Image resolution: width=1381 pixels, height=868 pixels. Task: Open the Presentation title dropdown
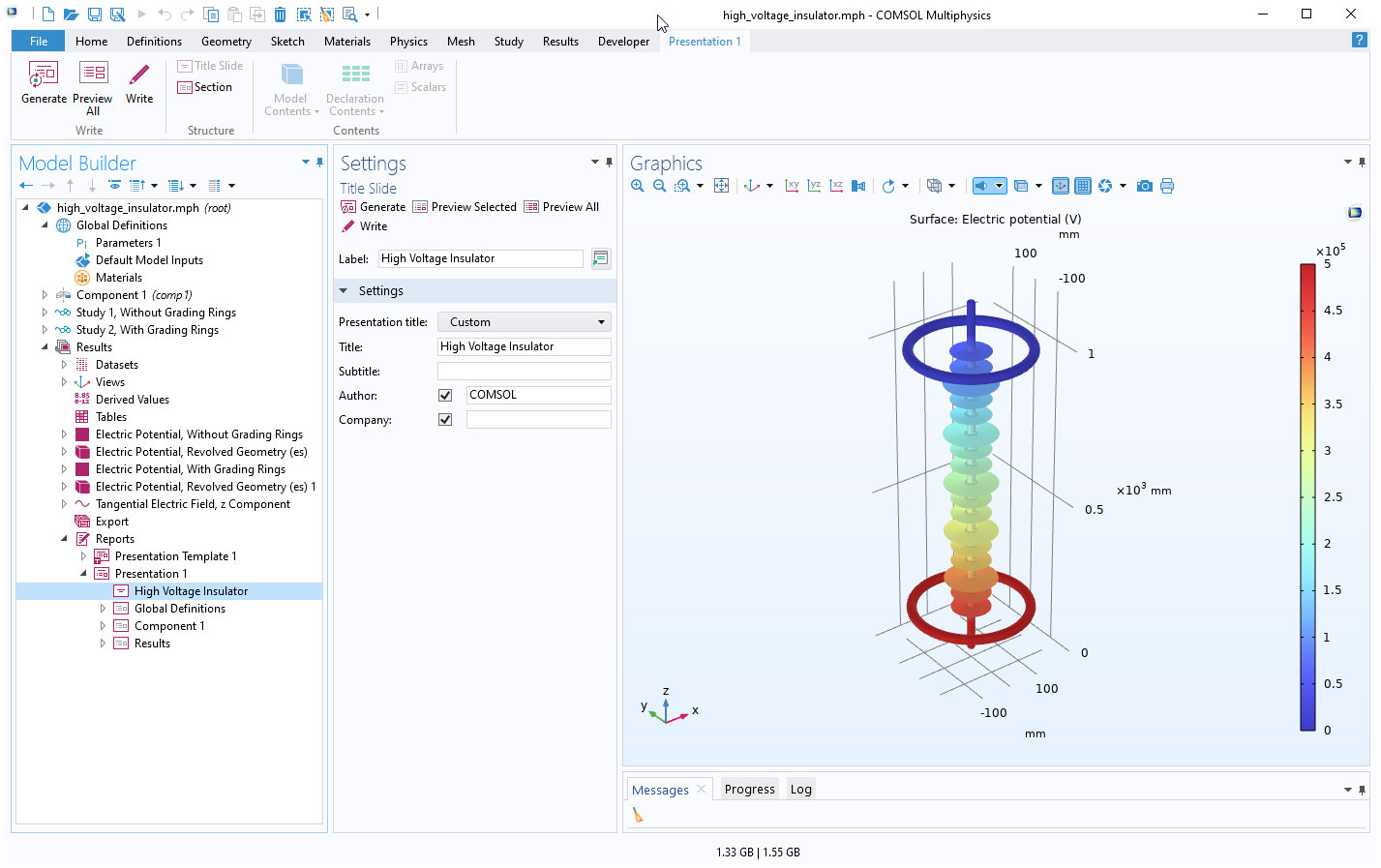[525, 322]
